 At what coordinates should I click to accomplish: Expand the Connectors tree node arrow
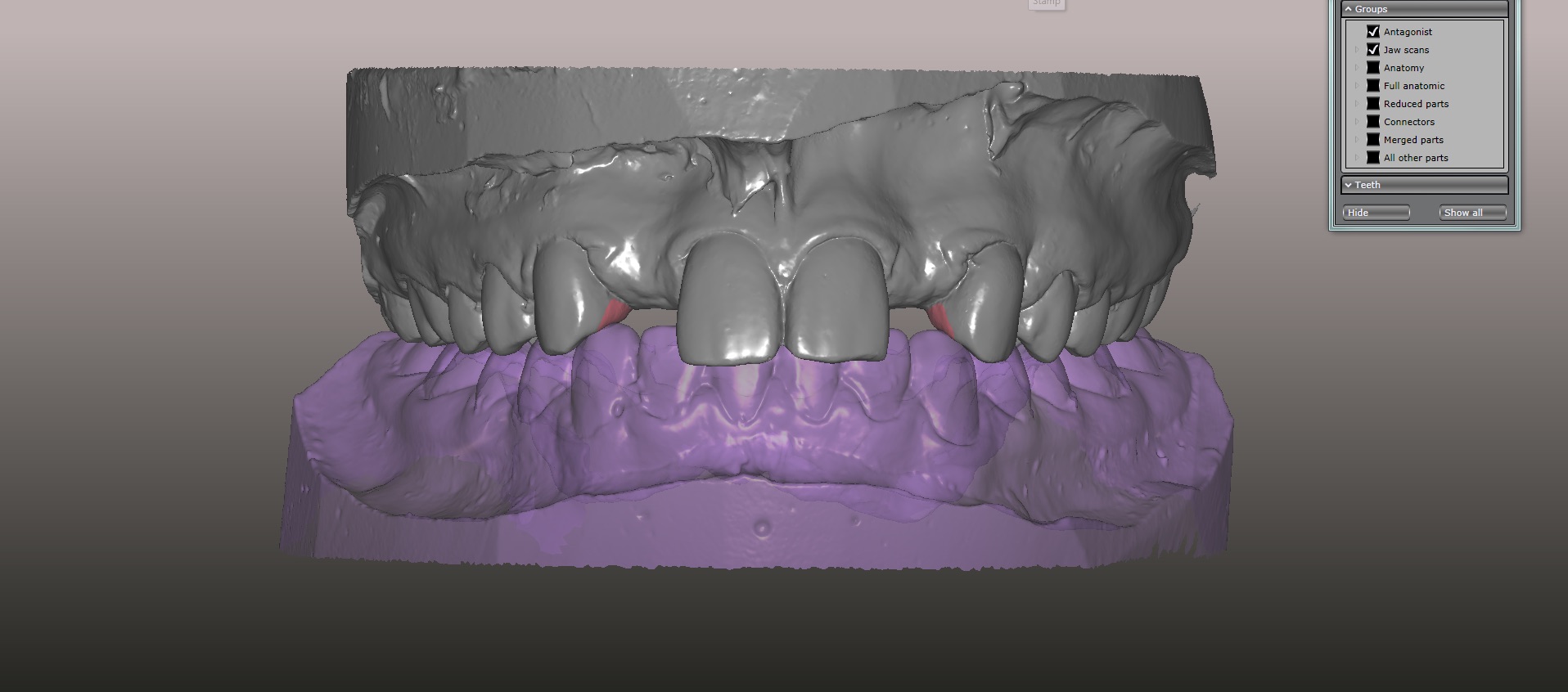(1357, 122)
